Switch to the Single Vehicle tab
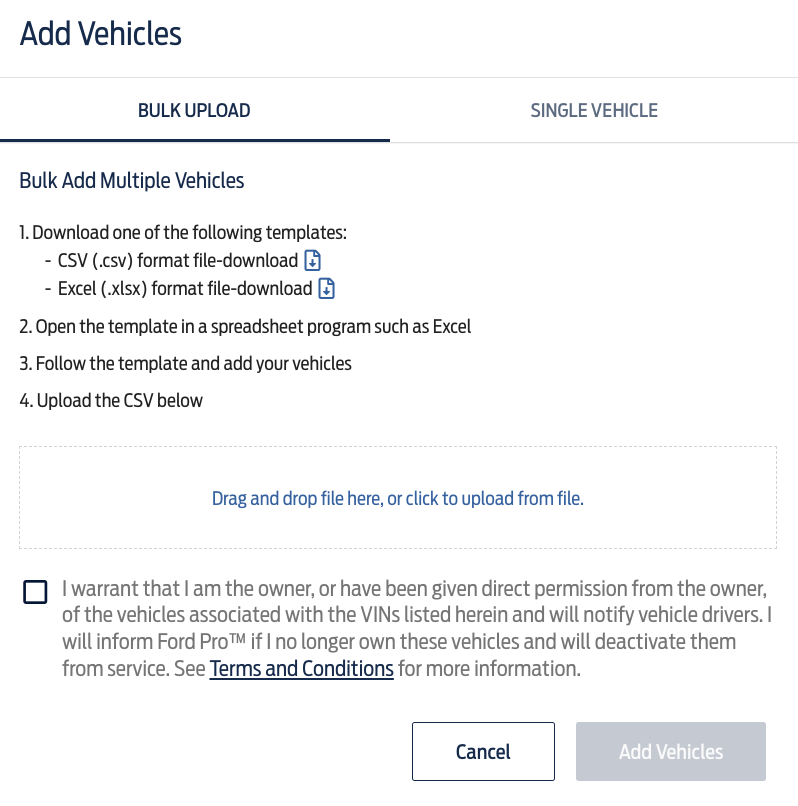 tap(594, 111)
